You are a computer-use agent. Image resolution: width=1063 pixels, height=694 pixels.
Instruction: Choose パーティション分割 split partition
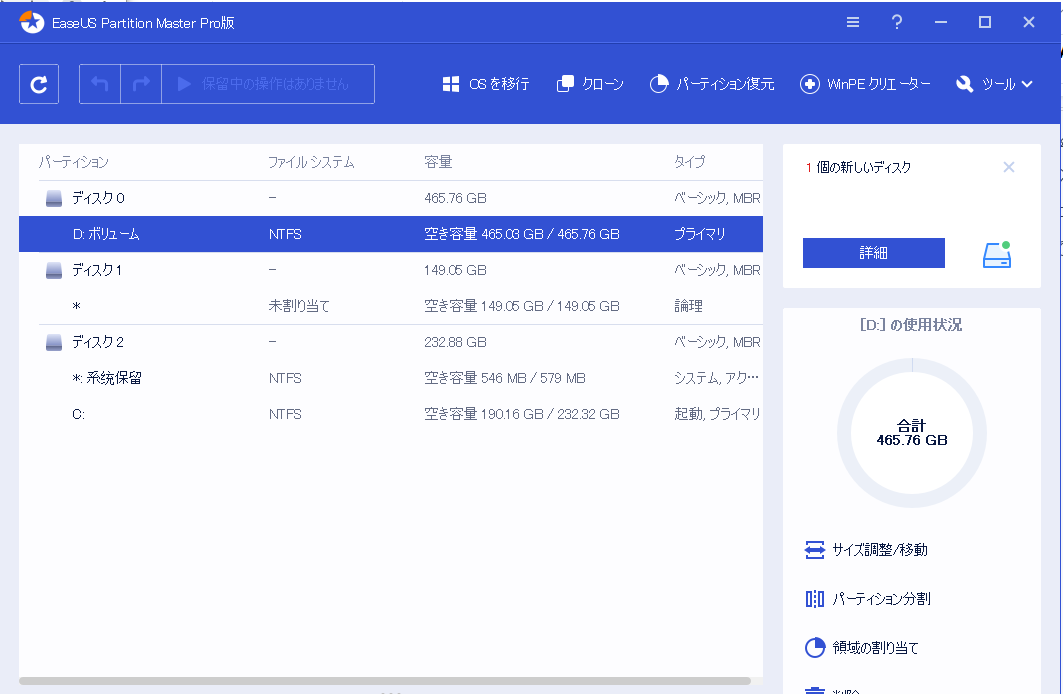(868, 599)
